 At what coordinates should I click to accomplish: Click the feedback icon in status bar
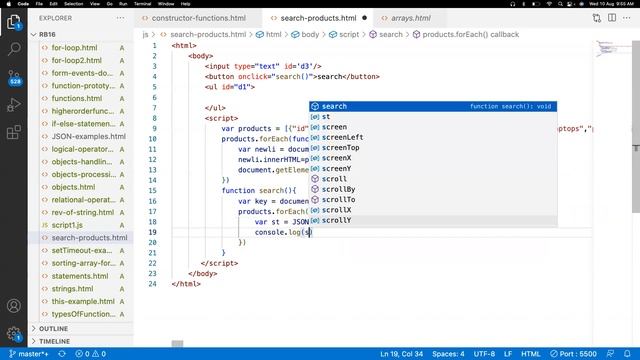(611, 354)
